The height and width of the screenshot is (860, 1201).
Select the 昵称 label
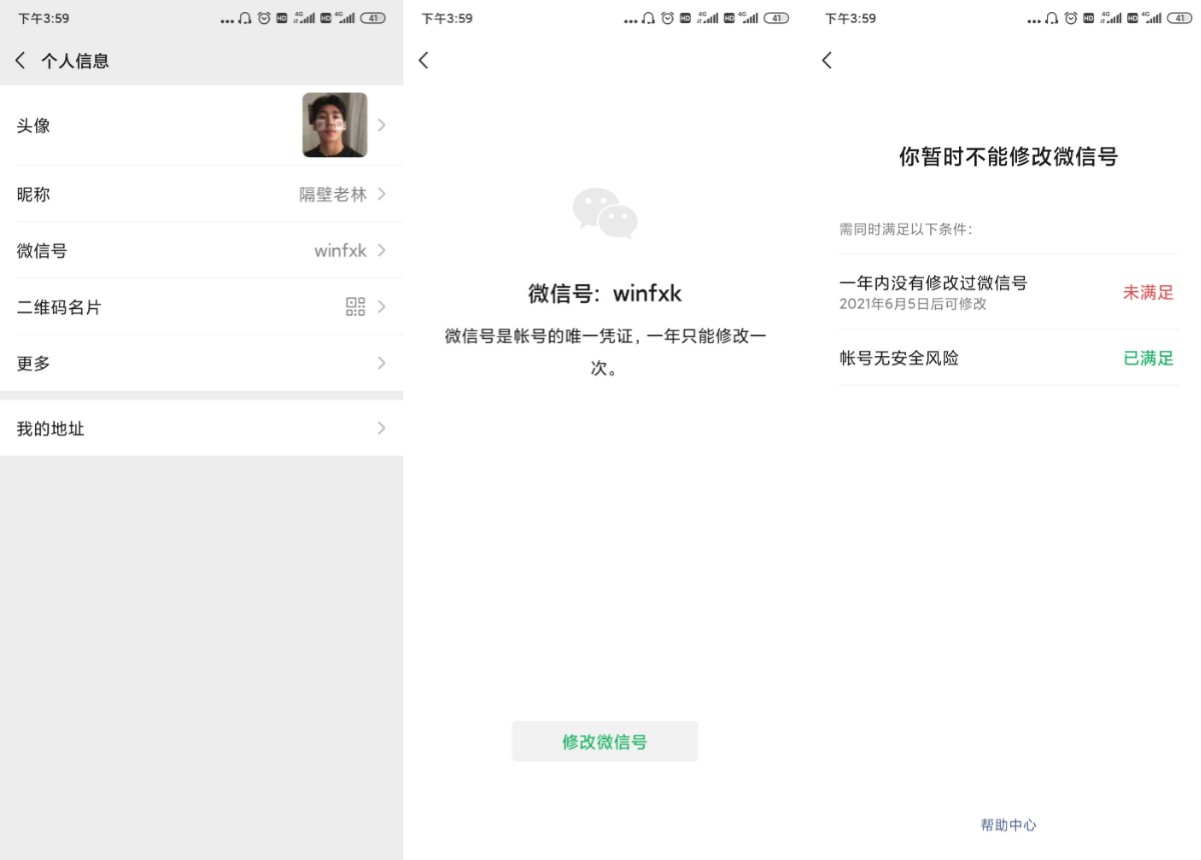(x=33, y=194)
